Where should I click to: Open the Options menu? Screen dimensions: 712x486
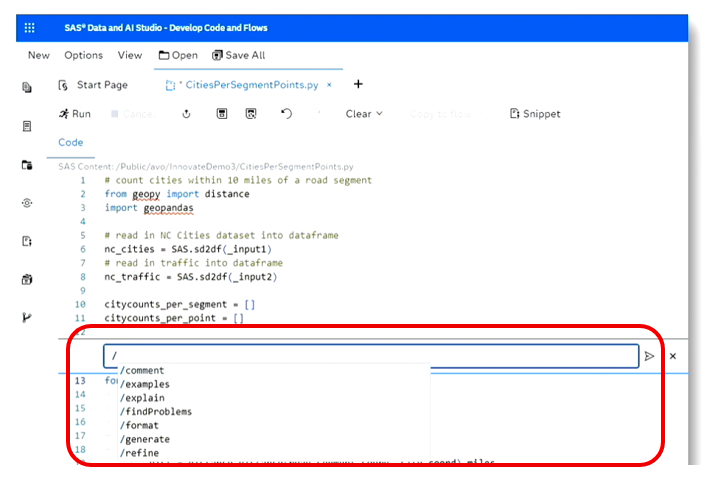pos(84,55)
